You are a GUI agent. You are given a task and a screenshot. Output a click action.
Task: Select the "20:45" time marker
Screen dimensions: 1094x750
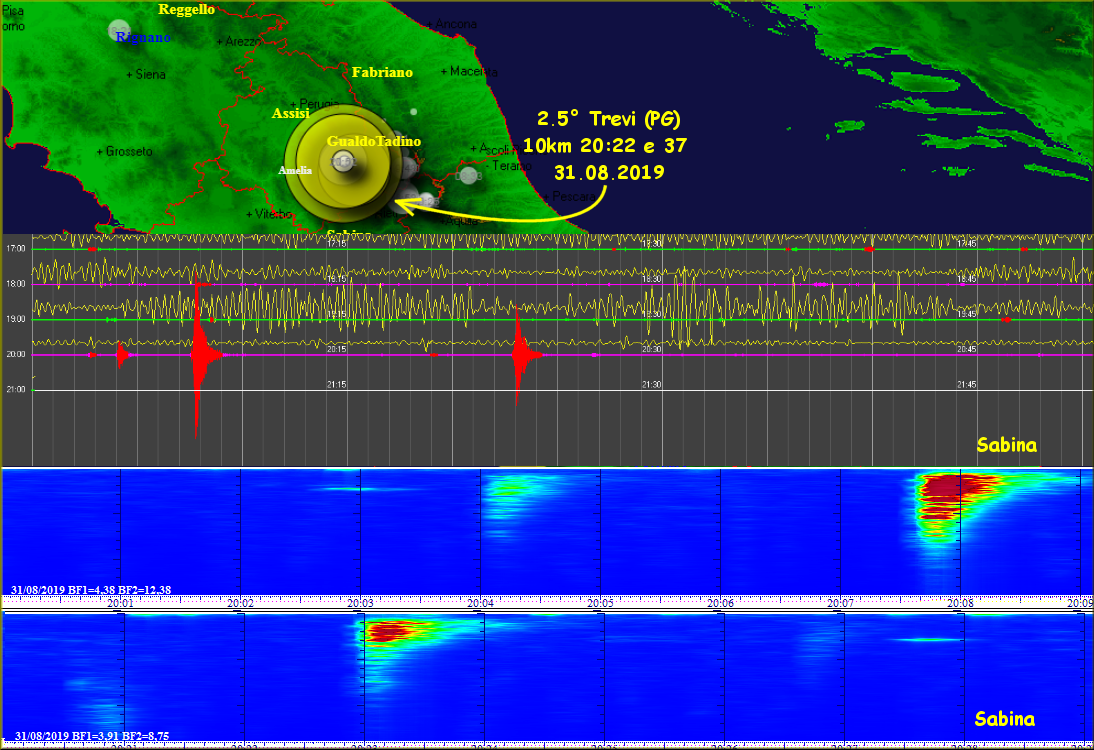(x=966, y=349)
